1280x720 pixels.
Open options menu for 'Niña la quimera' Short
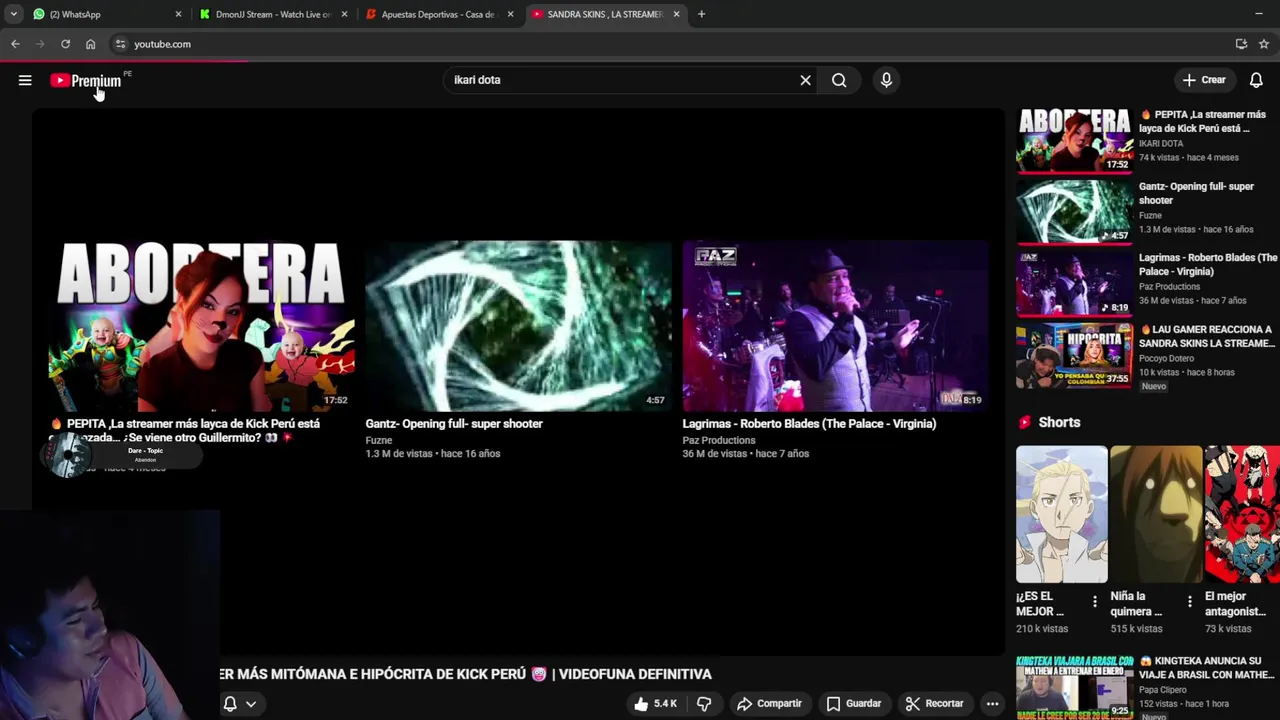(x=1189, y=602)
